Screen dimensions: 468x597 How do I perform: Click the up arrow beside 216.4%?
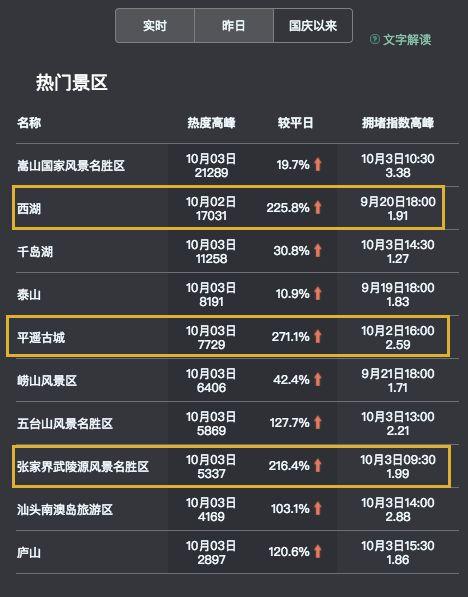[318, 466]
